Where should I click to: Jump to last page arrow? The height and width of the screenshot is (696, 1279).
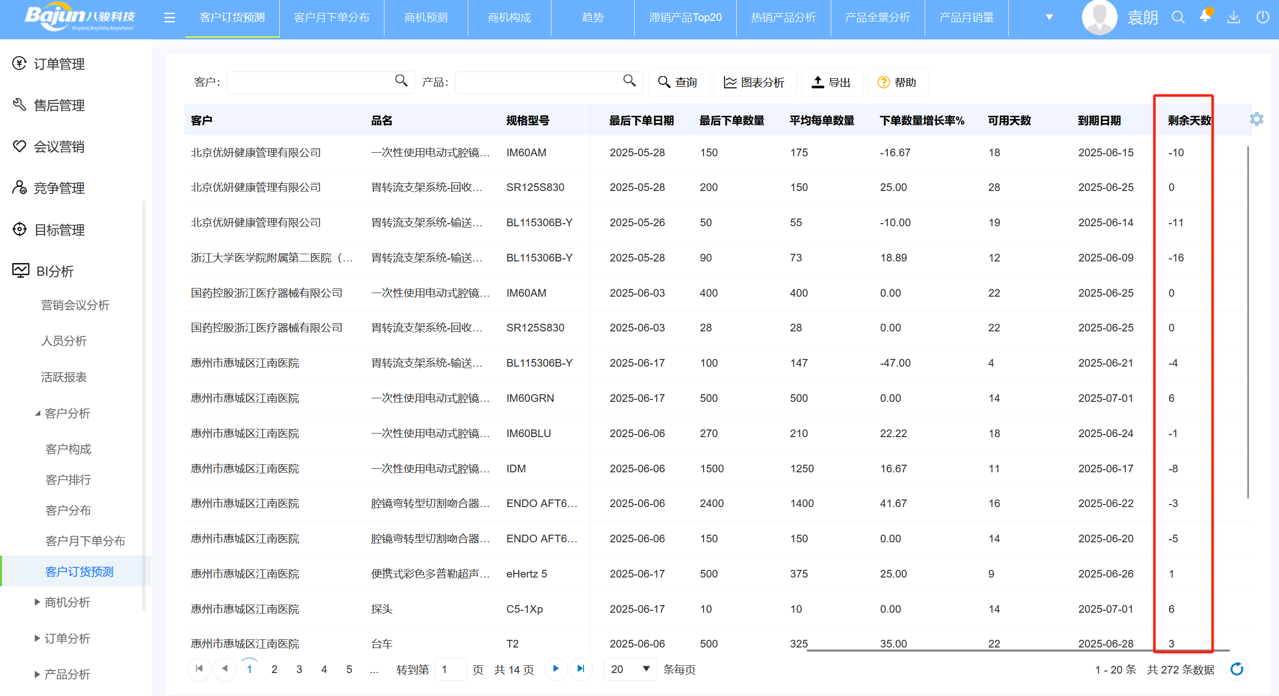(x=581, y=669)
